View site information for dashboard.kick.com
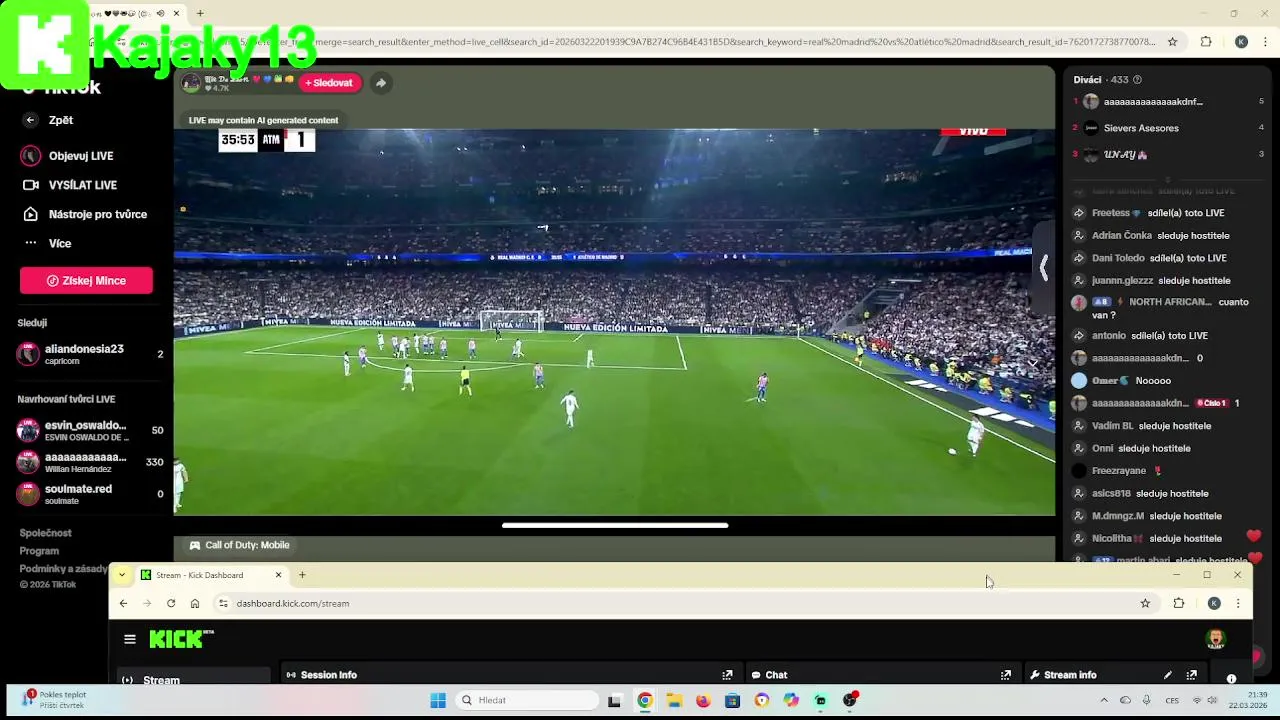This screenshot has width=1280, height=720. [x=224, y=603]
